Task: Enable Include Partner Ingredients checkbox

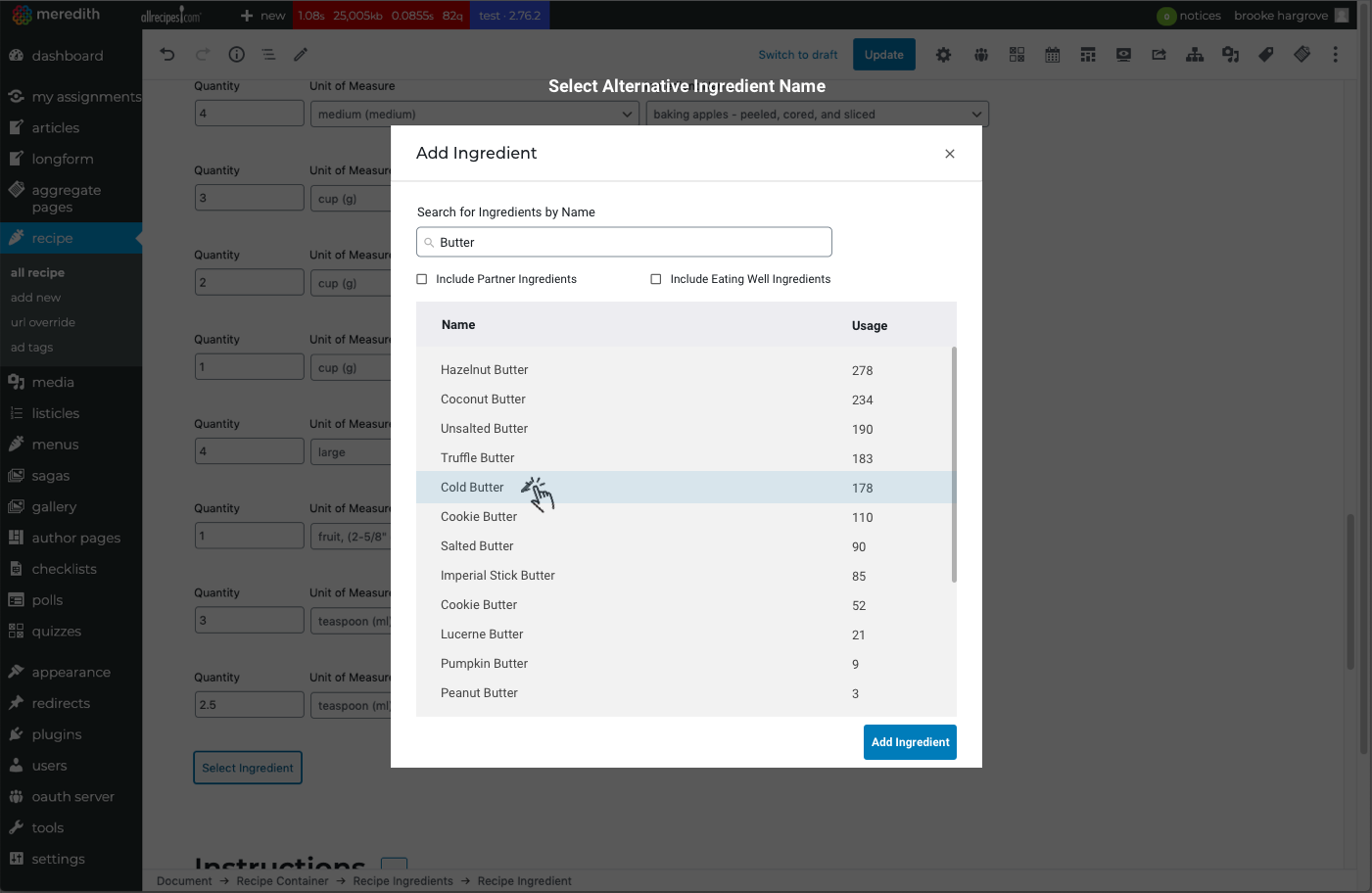Action: pyautogui.click(x=422, y=279)
